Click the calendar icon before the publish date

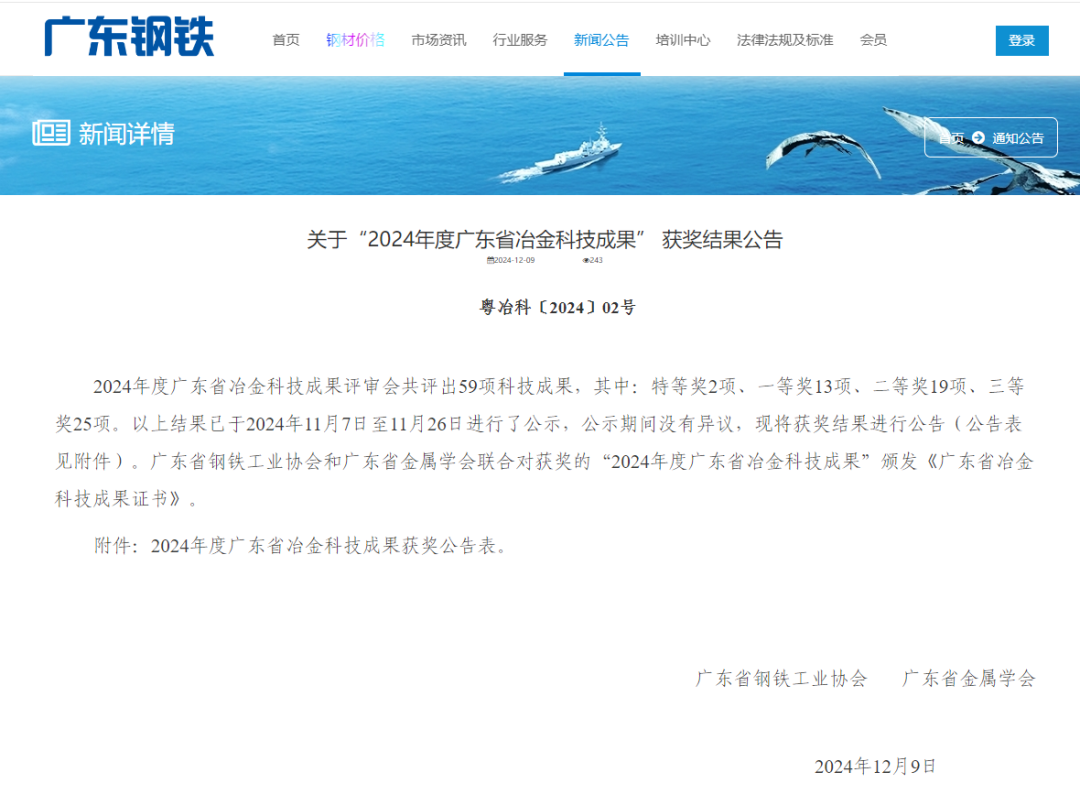tap(490, 261)
